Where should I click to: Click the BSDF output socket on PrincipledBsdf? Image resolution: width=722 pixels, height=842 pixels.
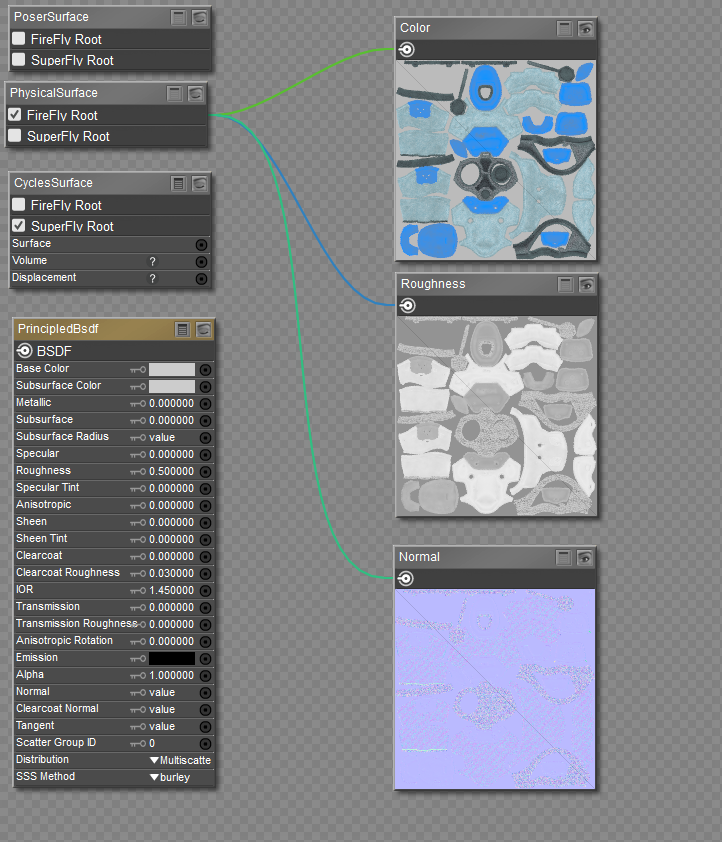[x=25, y=351]
